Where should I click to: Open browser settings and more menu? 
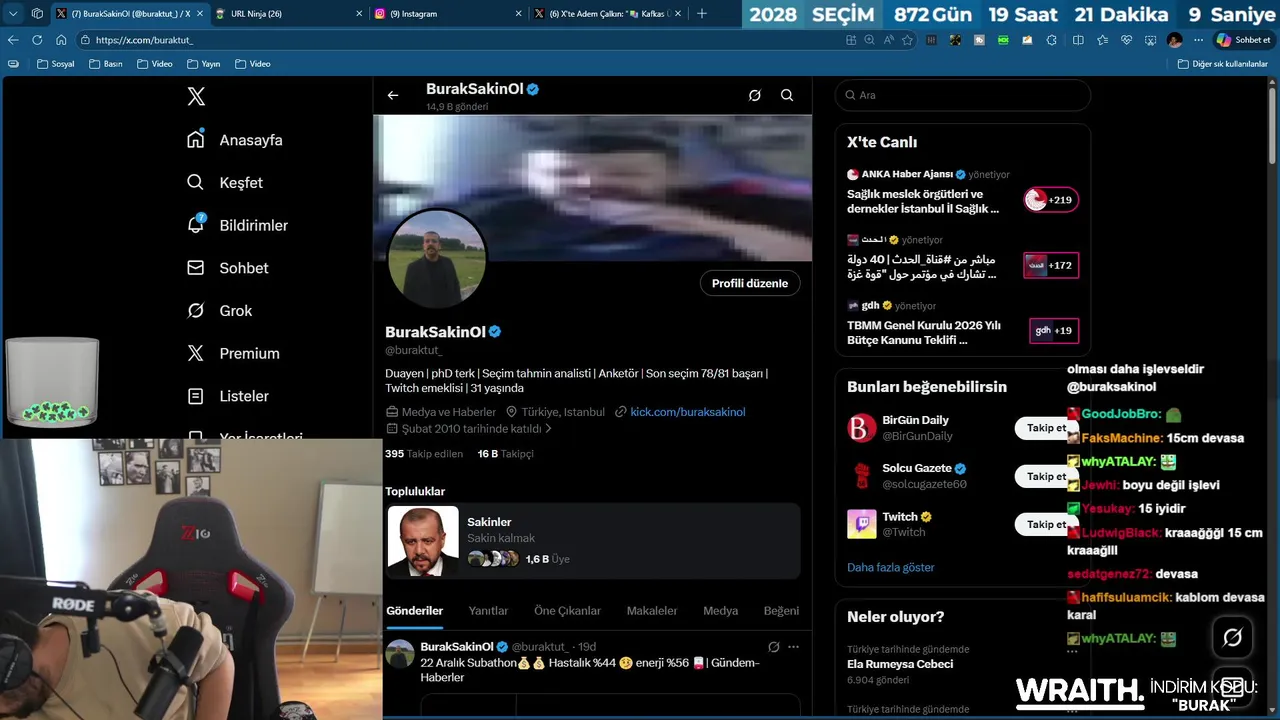[x=1199, y=40]
